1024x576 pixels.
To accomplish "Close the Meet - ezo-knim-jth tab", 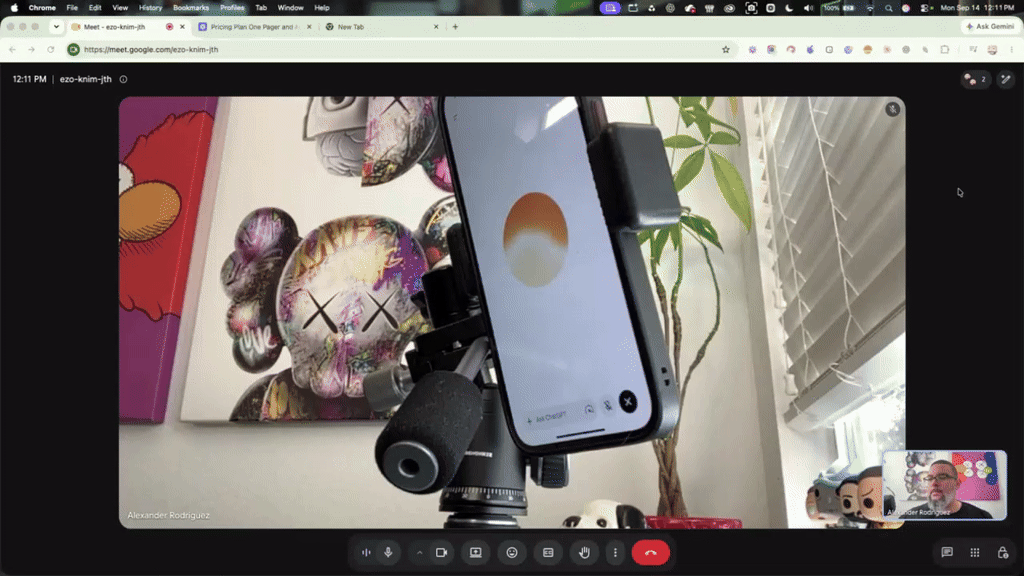I will [x=182, y=27].
